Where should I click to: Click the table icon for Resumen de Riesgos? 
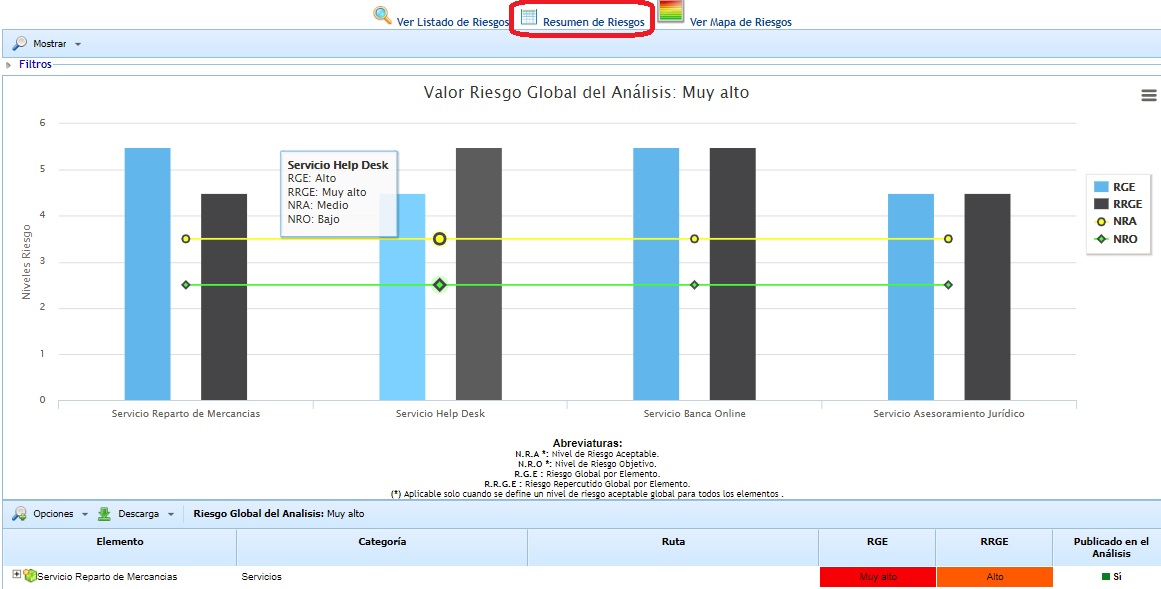[x=528, y=17]
